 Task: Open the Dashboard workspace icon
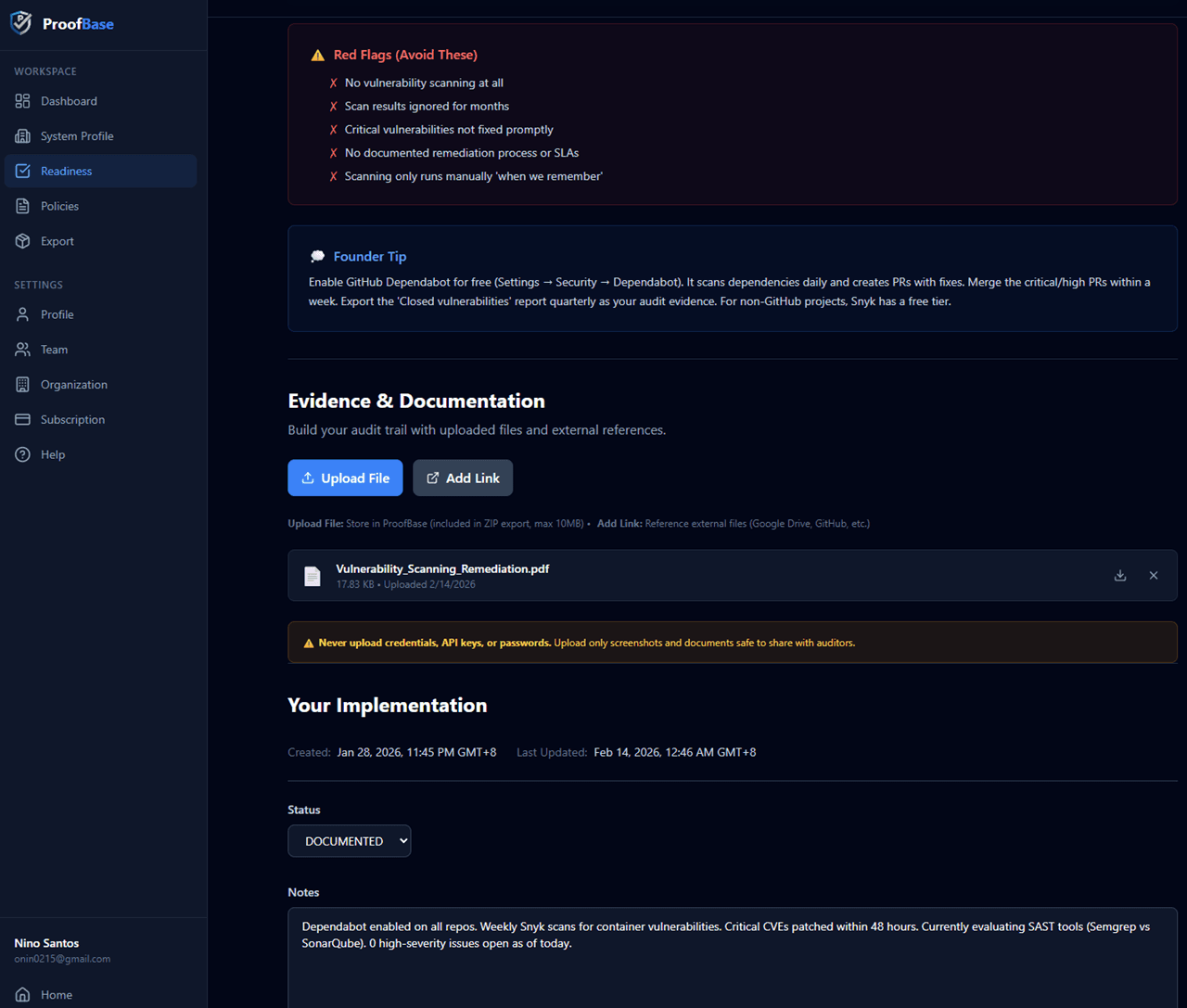22,100
